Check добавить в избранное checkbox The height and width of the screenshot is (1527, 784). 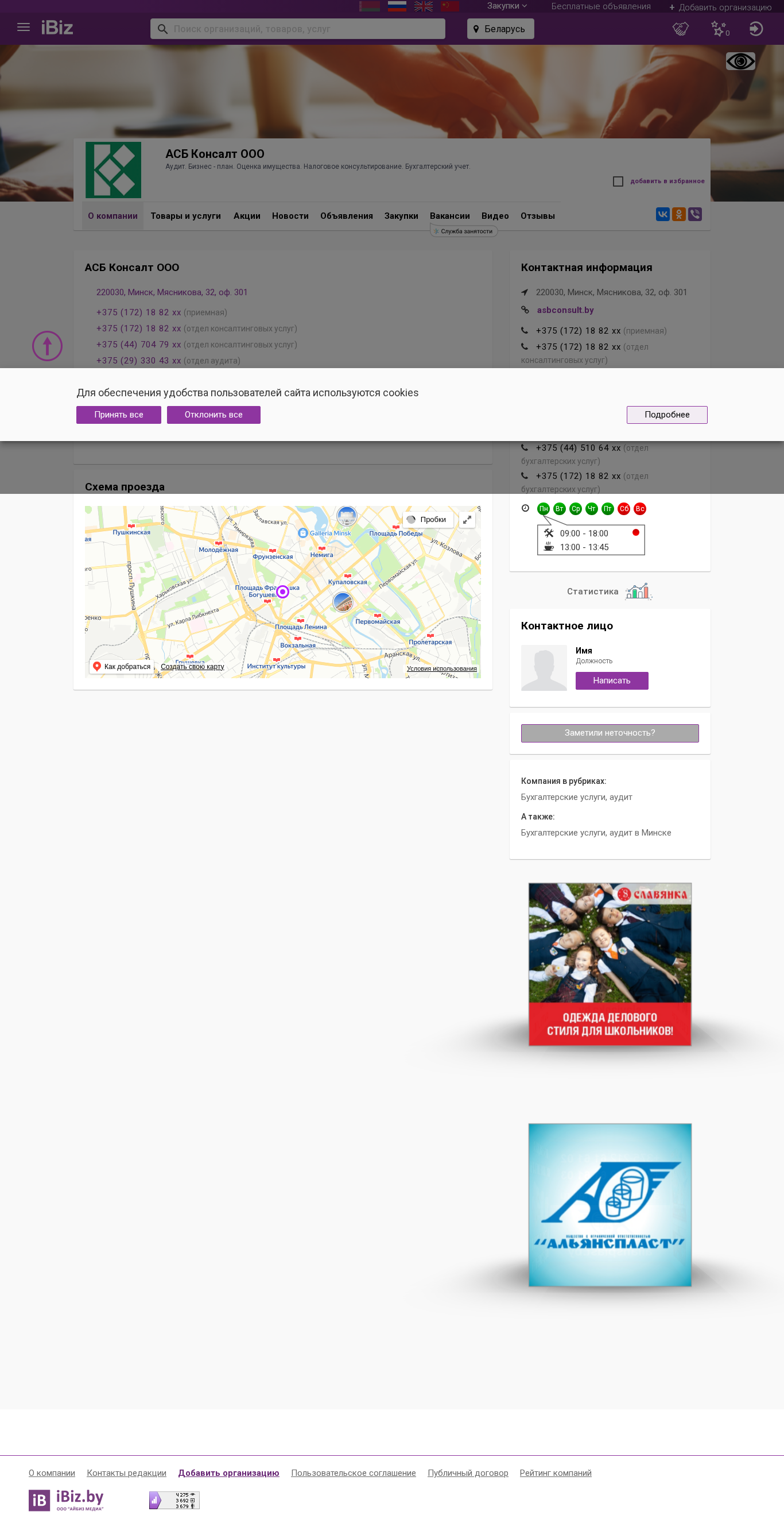point(618,181)
